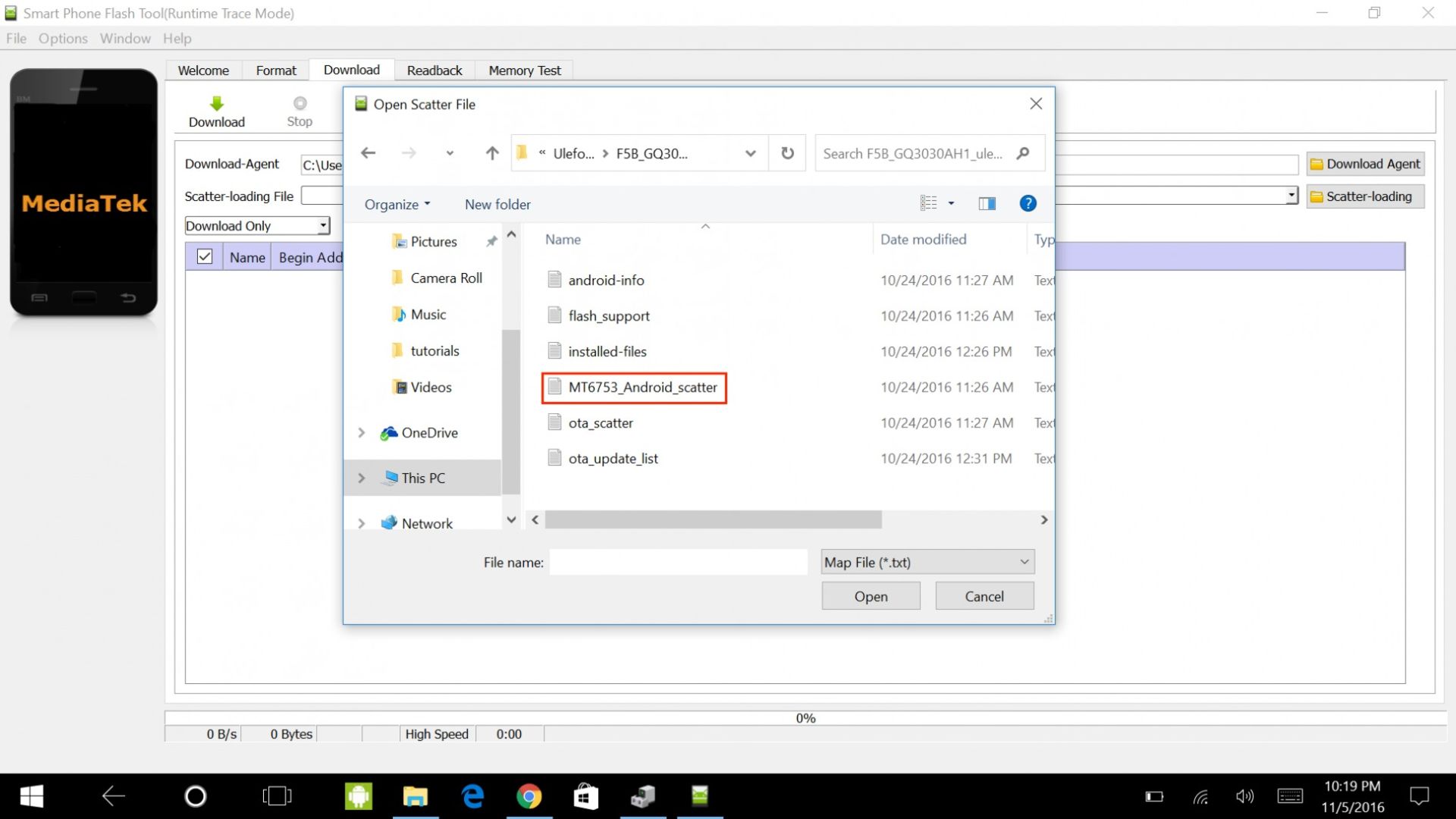Click the horizontal scrollbar in file list

pyautogui.click(x=713, y=519)
